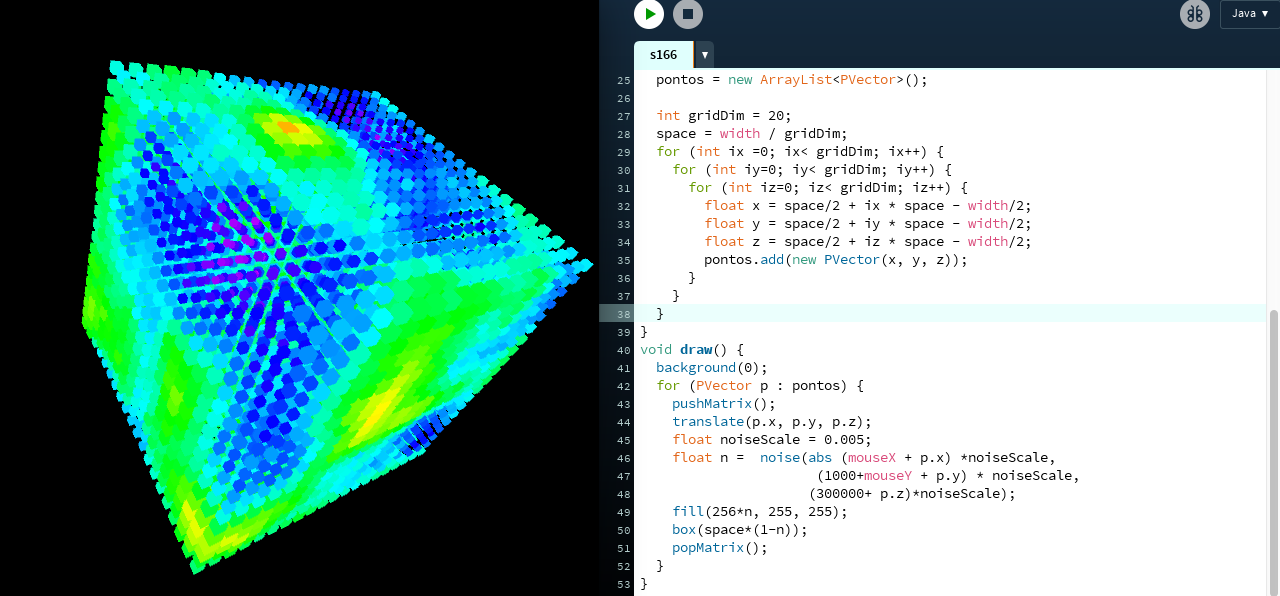Toggle the debugger butterfly icon
The image size is (1280, 596).
pos(1195,14)
